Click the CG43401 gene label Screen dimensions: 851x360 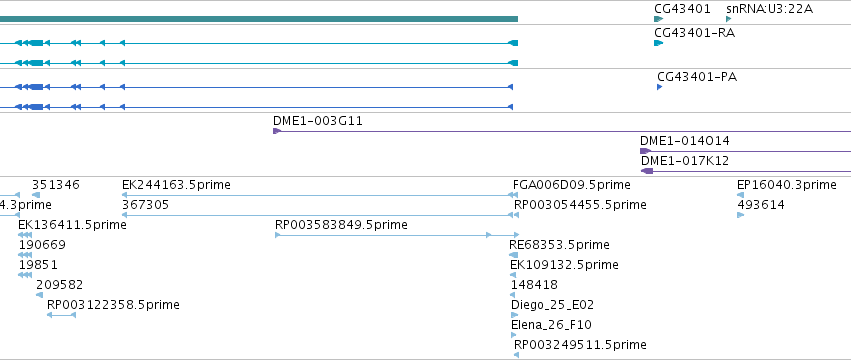[x=682, y=9]
